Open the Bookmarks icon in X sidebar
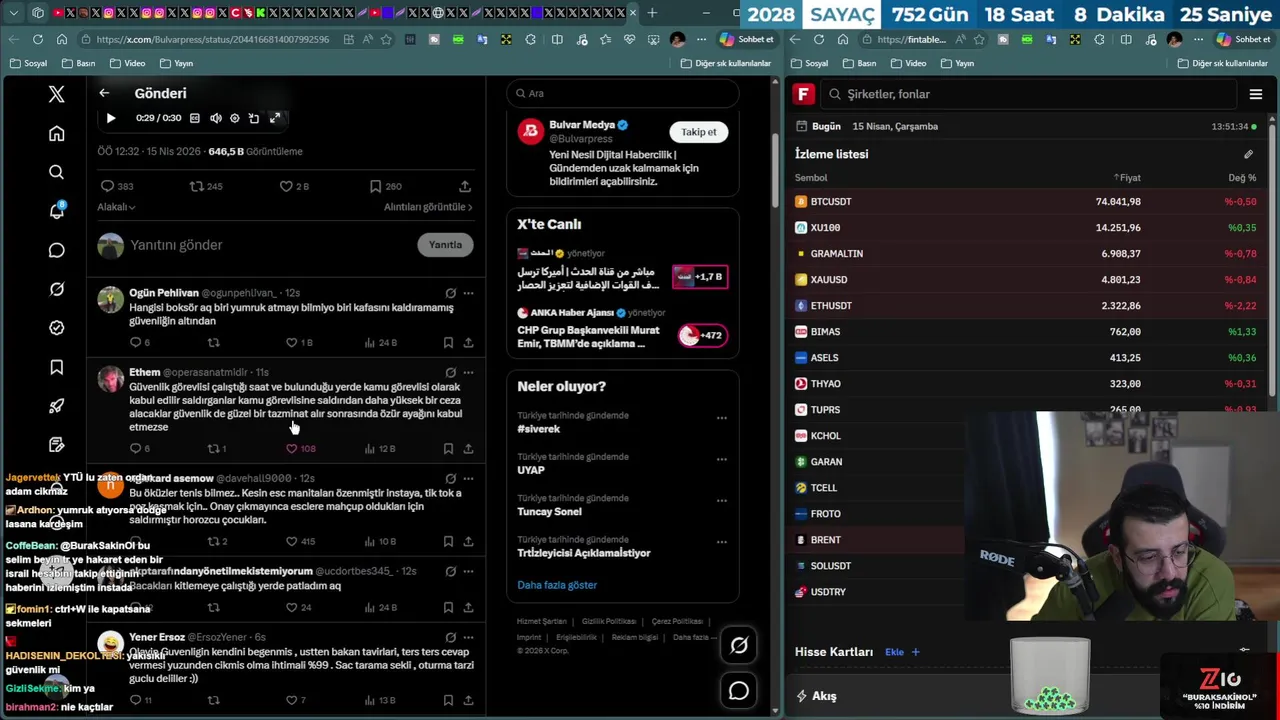Viewport: 1280px width, 720px height. tap(56, 367)
